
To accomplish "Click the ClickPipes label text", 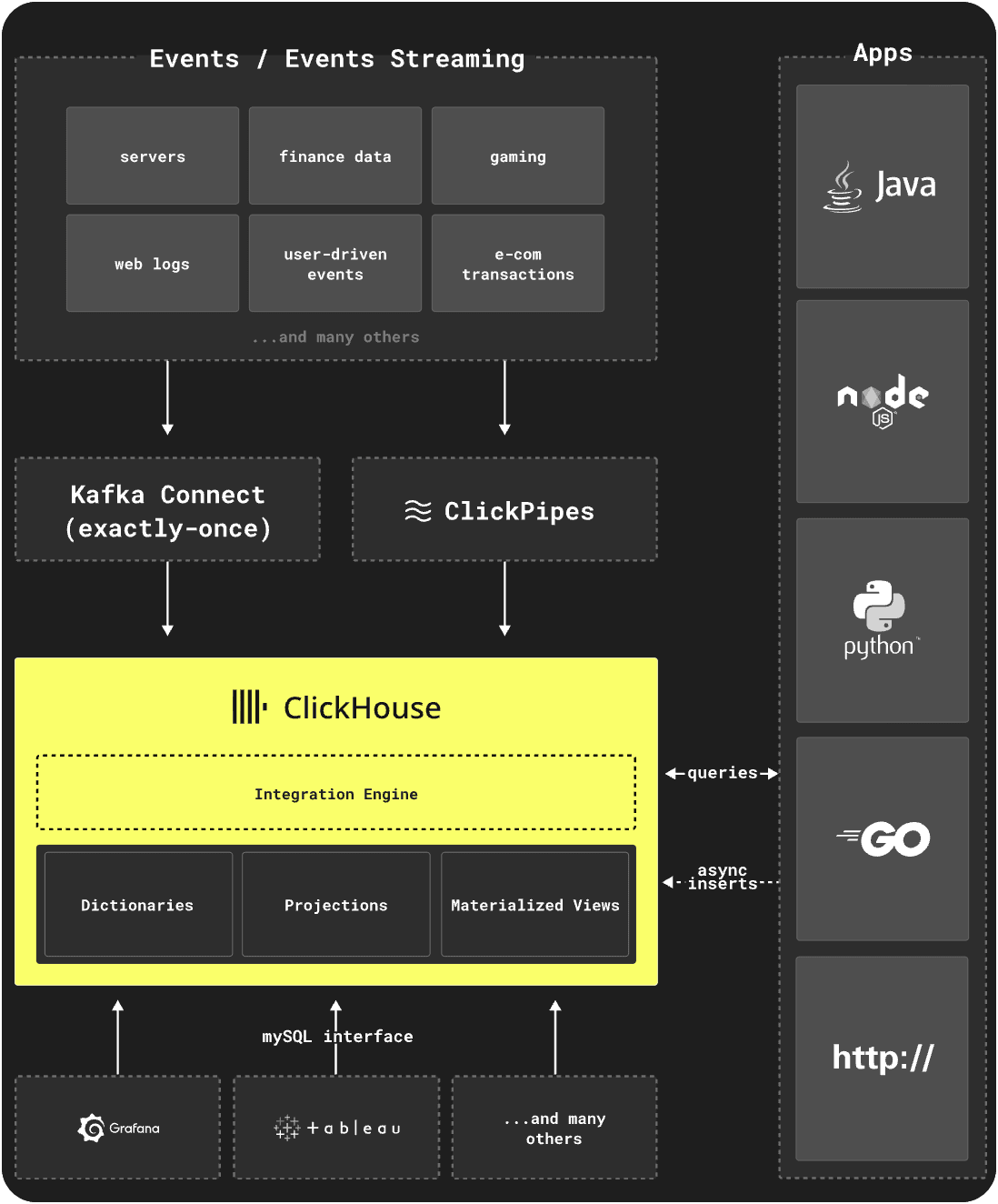I will pyautogui.click(x=519, y=511).
